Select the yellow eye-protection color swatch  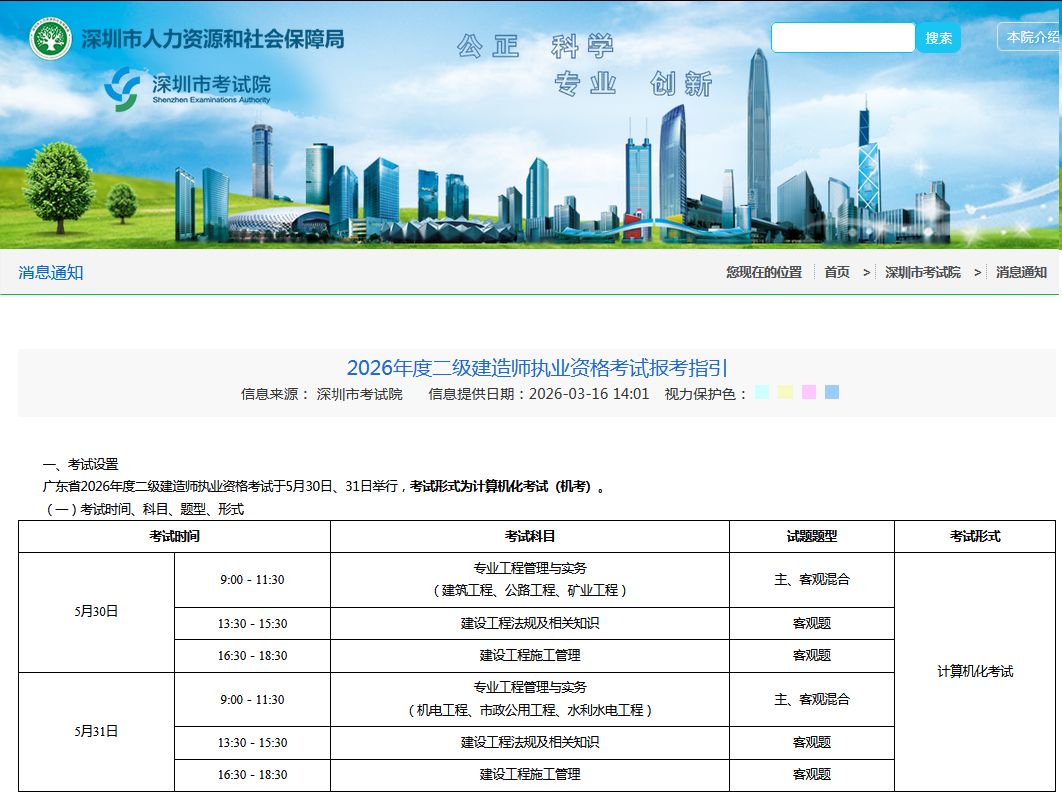785,392
